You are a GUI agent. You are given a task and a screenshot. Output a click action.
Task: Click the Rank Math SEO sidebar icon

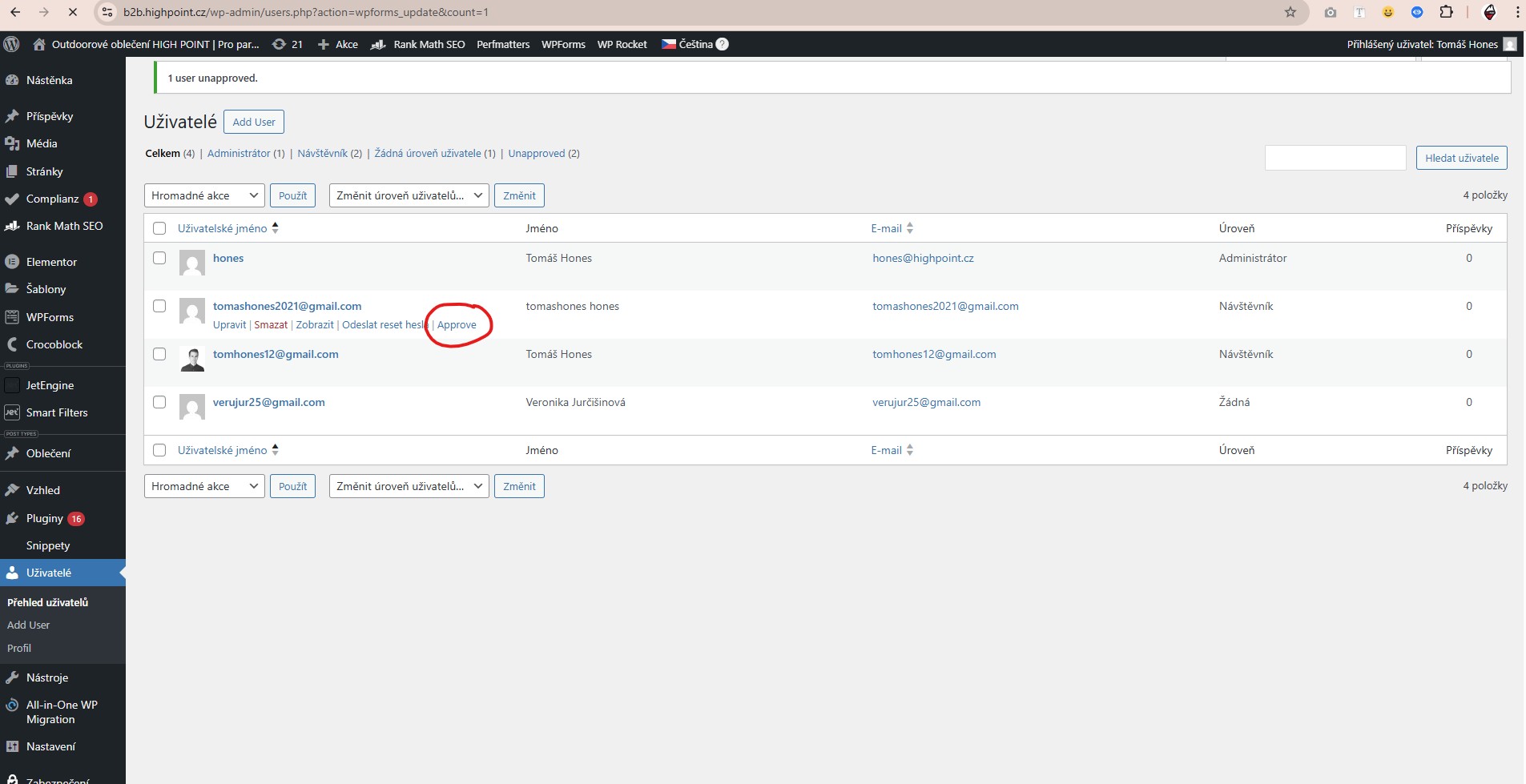click(12, 226)
